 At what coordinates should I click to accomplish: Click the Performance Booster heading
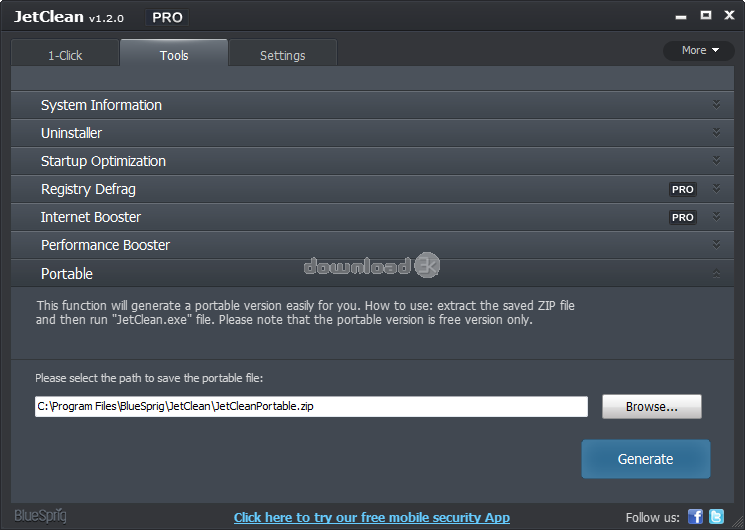(x=105, y=245)
